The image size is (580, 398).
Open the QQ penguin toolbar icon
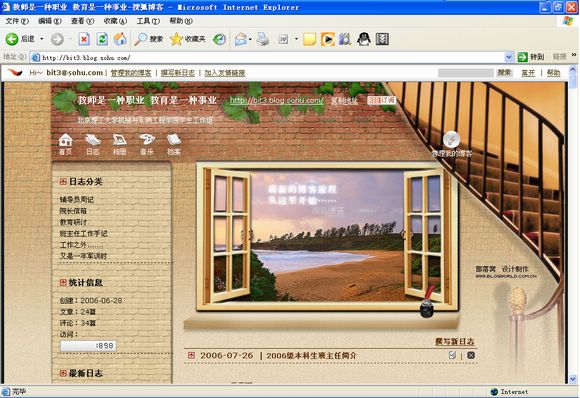pos(364,39)
